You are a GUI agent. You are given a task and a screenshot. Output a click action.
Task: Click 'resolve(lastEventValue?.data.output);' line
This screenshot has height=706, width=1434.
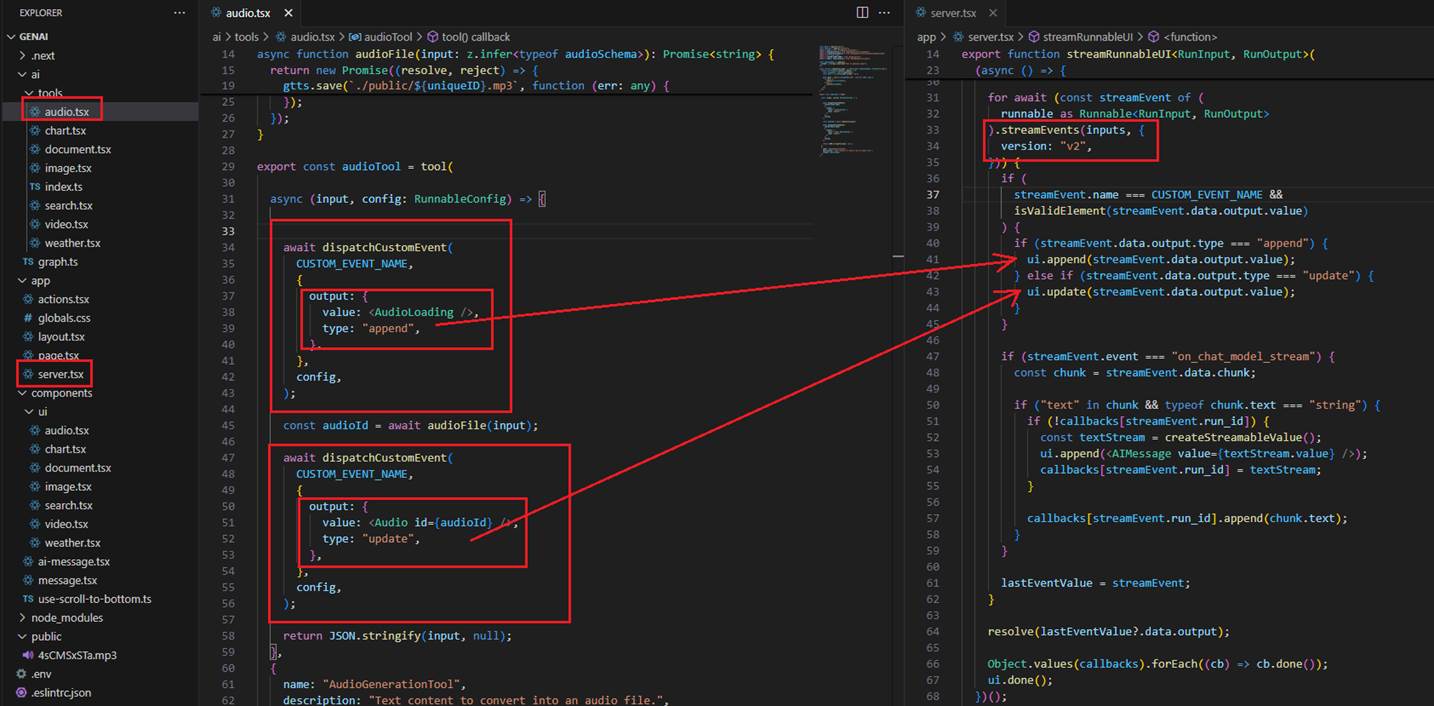click(x=1108, y=631)
